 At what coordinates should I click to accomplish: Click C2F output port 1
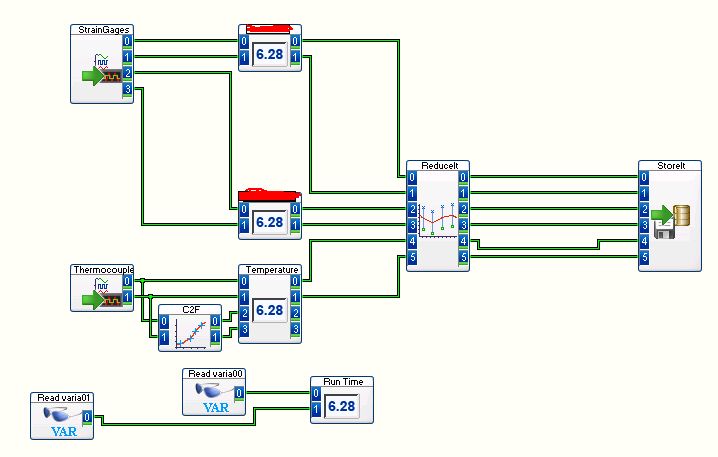coord(215,337)
